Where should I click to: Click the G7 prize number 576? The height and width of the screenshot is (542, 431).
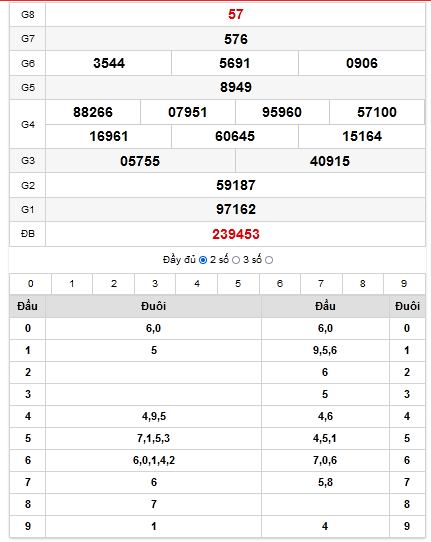coord(236,39)
